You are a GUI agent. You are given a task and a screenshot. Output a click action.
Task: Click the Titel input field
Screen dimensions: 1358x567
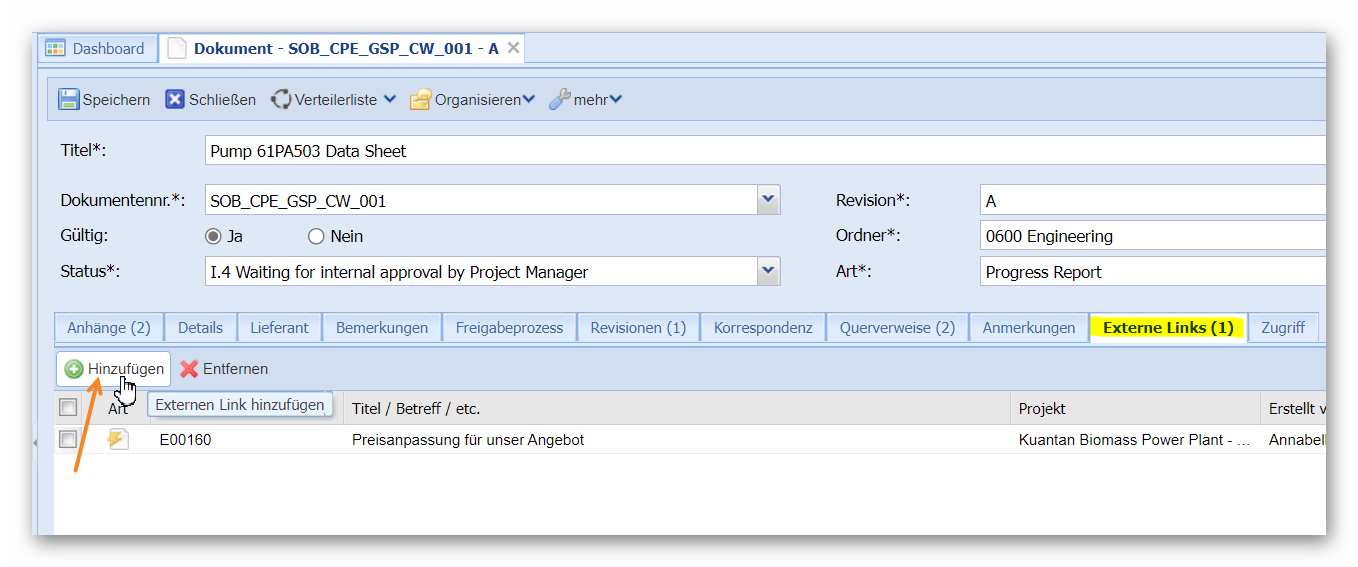pos(760,151)
